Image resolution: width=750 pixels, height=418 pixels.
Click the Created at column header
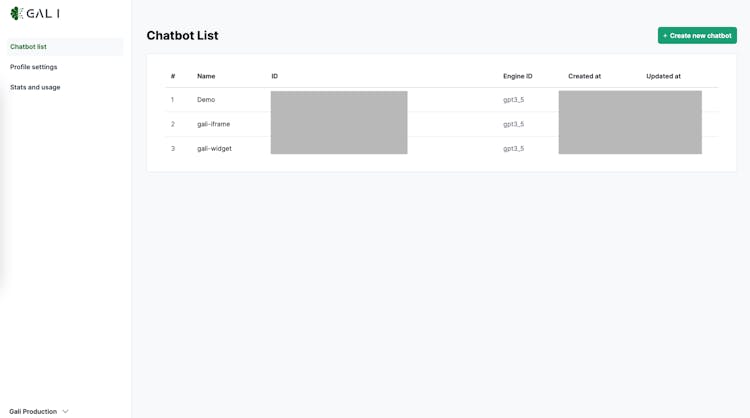(584, 76)
